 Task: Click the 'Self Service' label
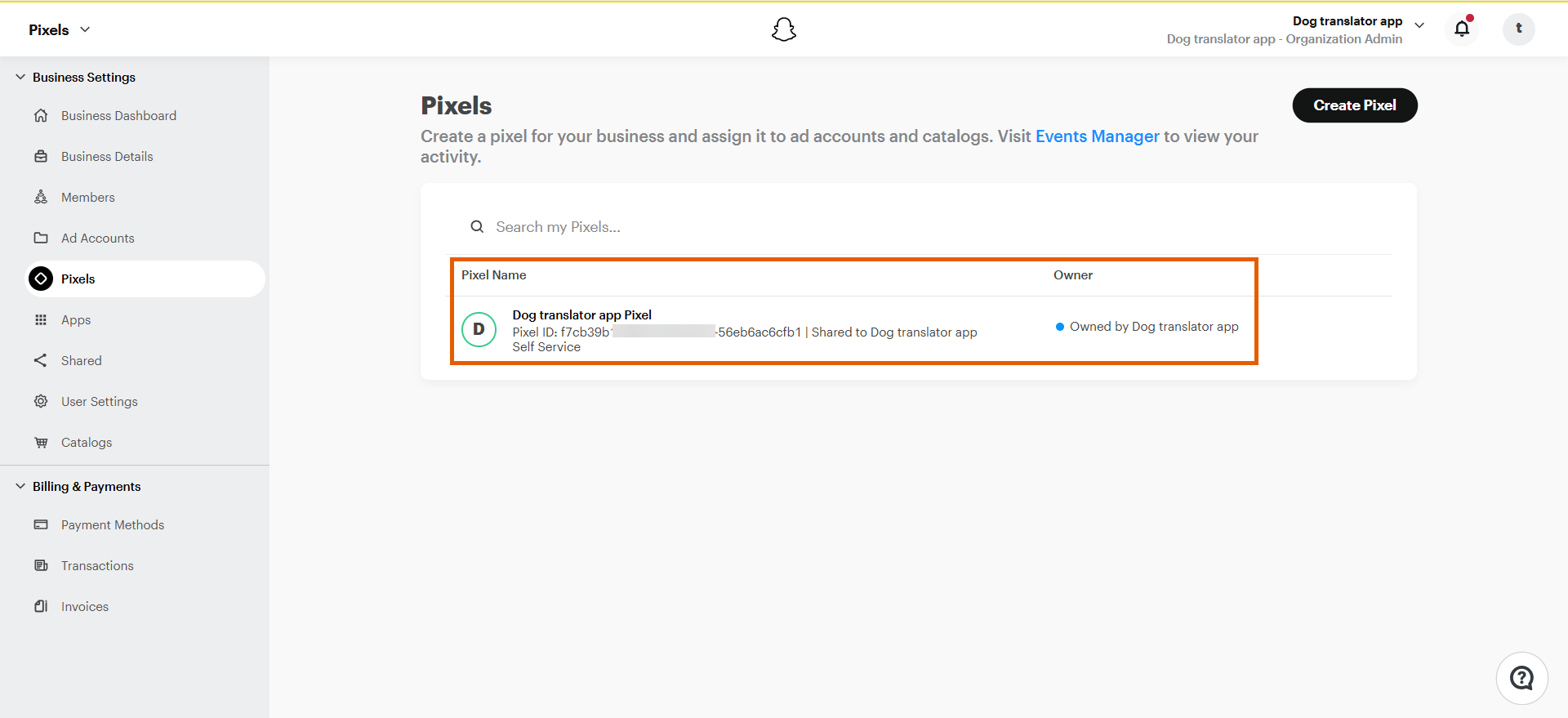tap(546, 347)
